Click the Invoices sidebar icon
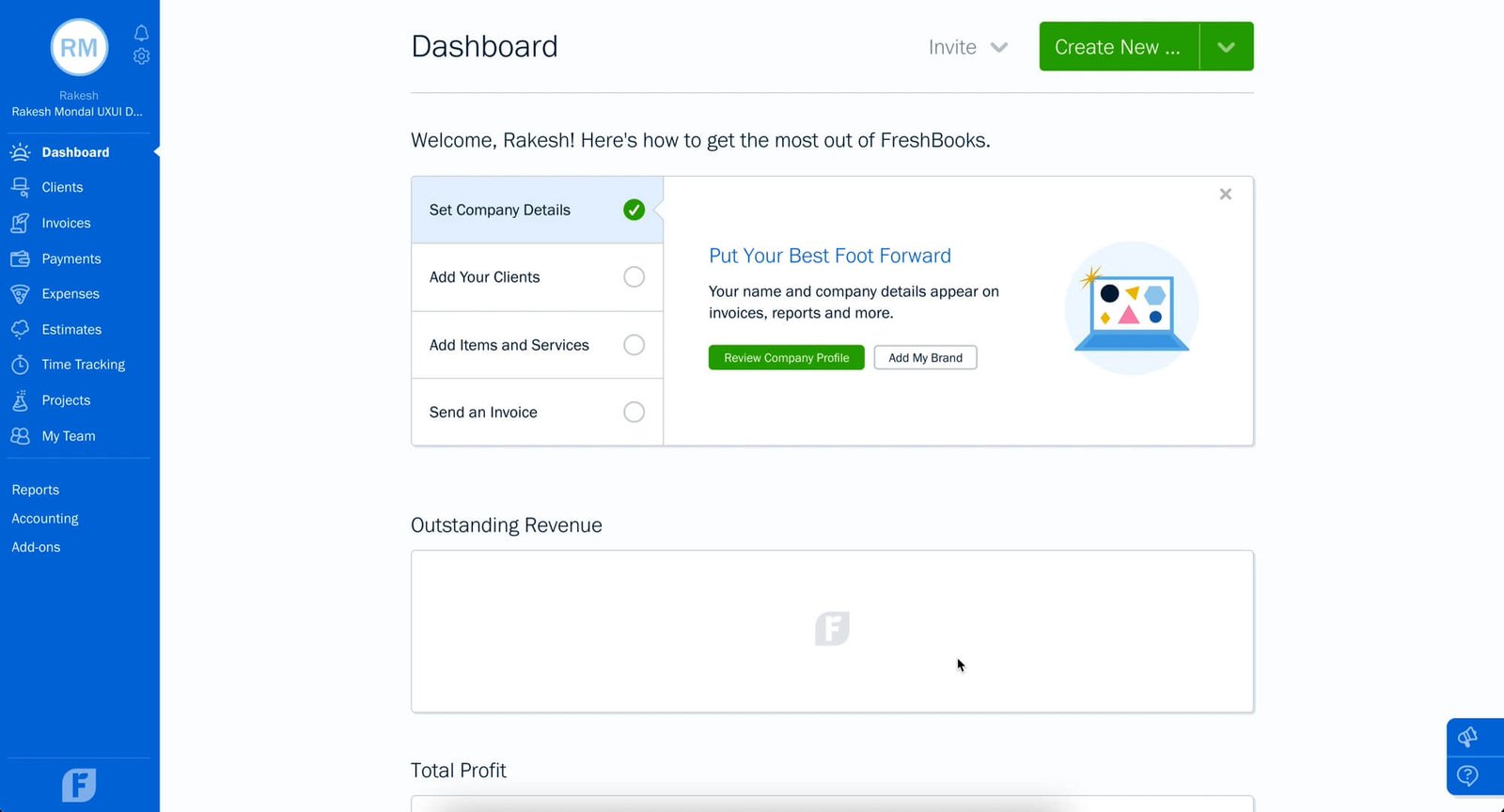Screen dimensions: 1504x812 click(x=20, y=223)
